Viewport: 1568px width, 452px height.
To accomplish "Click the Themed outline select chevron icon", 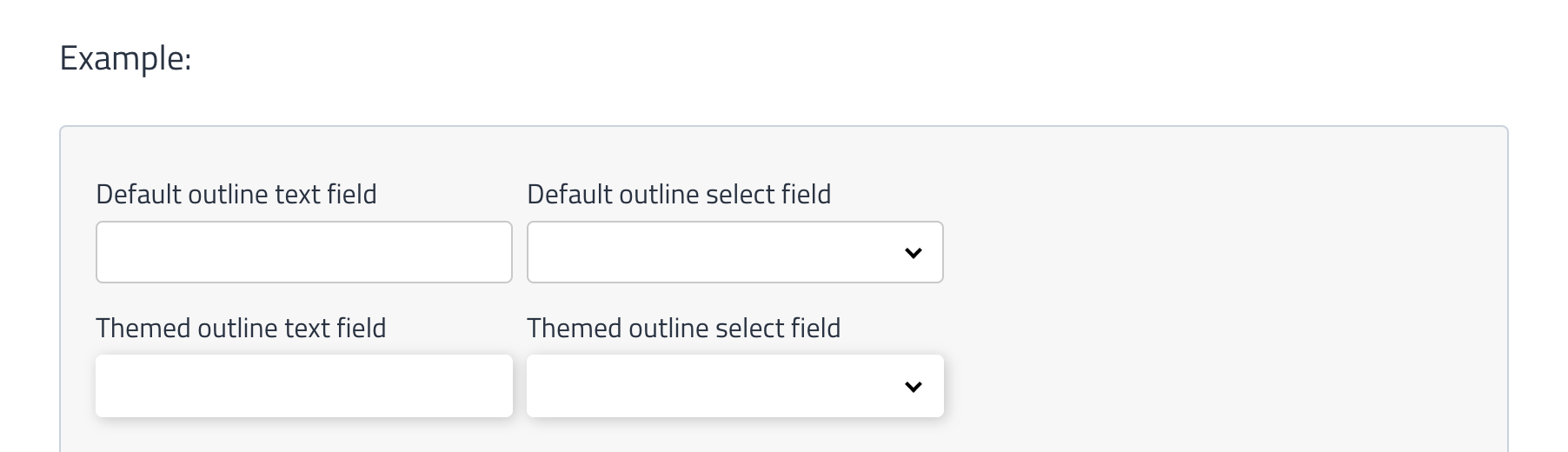I will [x=913, y=387].
